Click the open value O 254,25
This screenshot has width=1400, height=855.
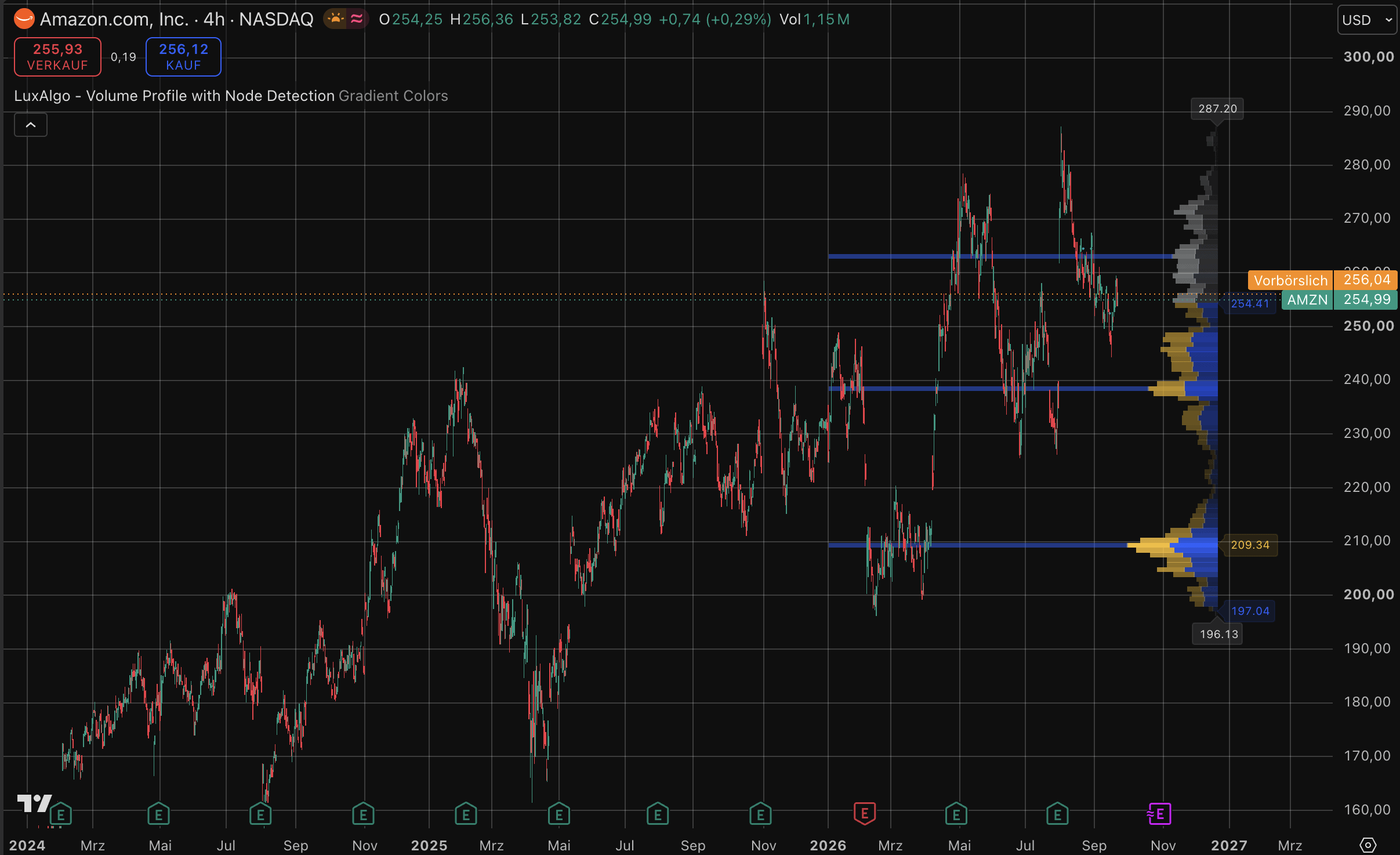tap(411, 19)
